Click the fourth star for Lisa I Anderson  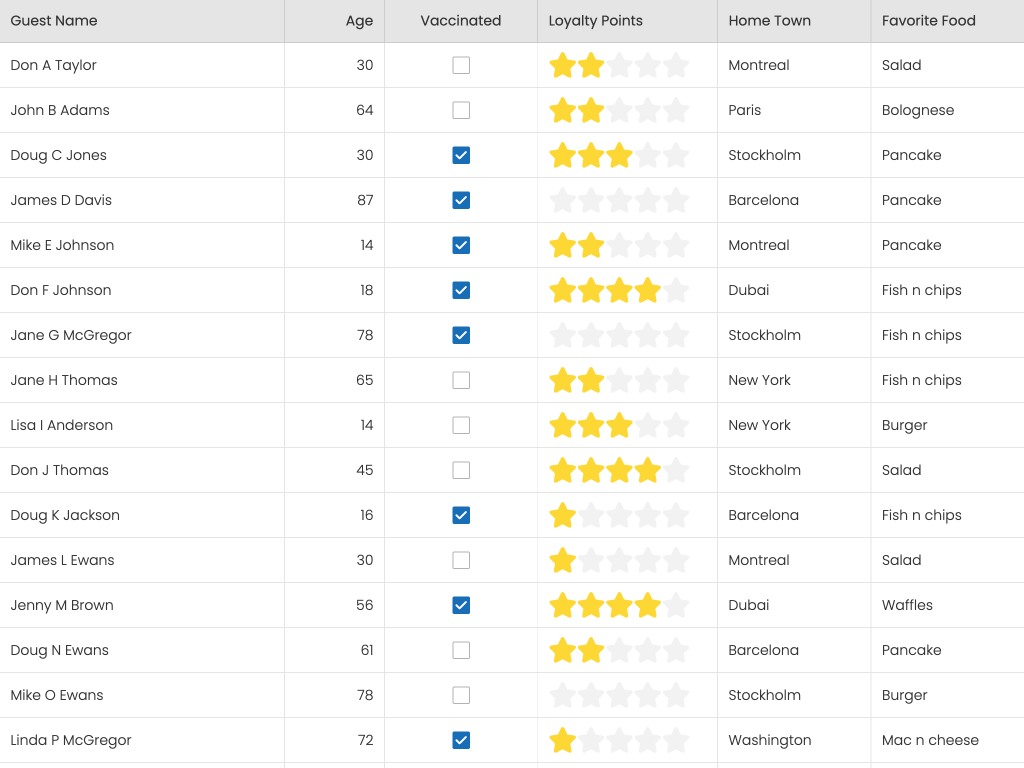tap(648, 426)
